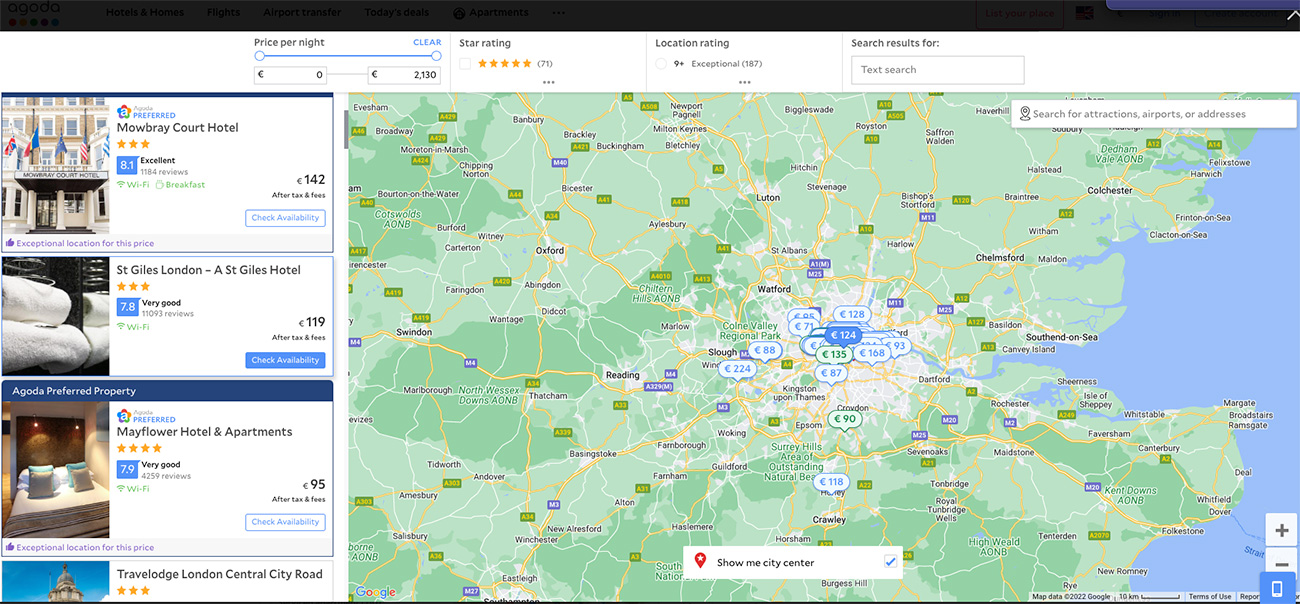Click the hotel list scrollbar
The width and height of the screenshot is (1300, 604).
click(346, 130)
